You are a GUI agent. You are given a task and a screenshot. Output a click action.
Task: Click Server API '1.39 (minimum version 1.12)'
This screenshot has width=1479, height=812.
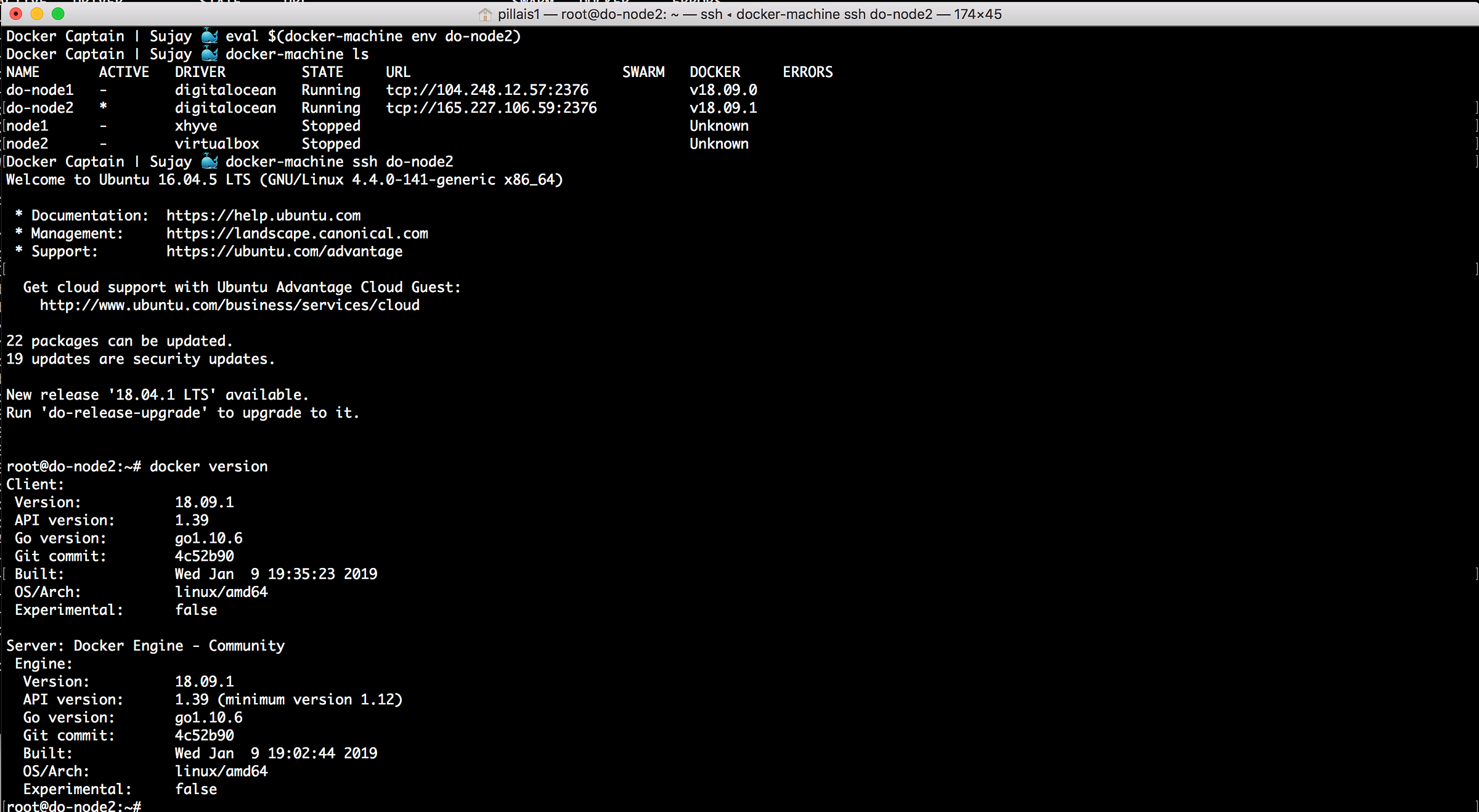[289, 700]
